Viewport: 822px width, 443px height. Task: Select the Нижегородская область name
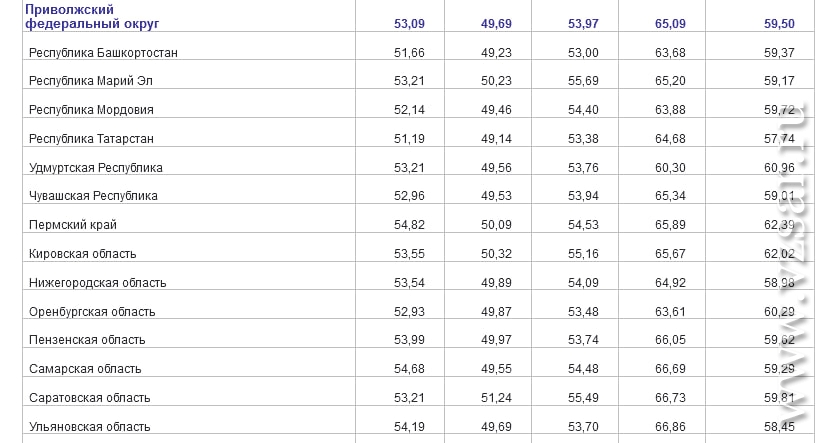(x=98, y=283)
